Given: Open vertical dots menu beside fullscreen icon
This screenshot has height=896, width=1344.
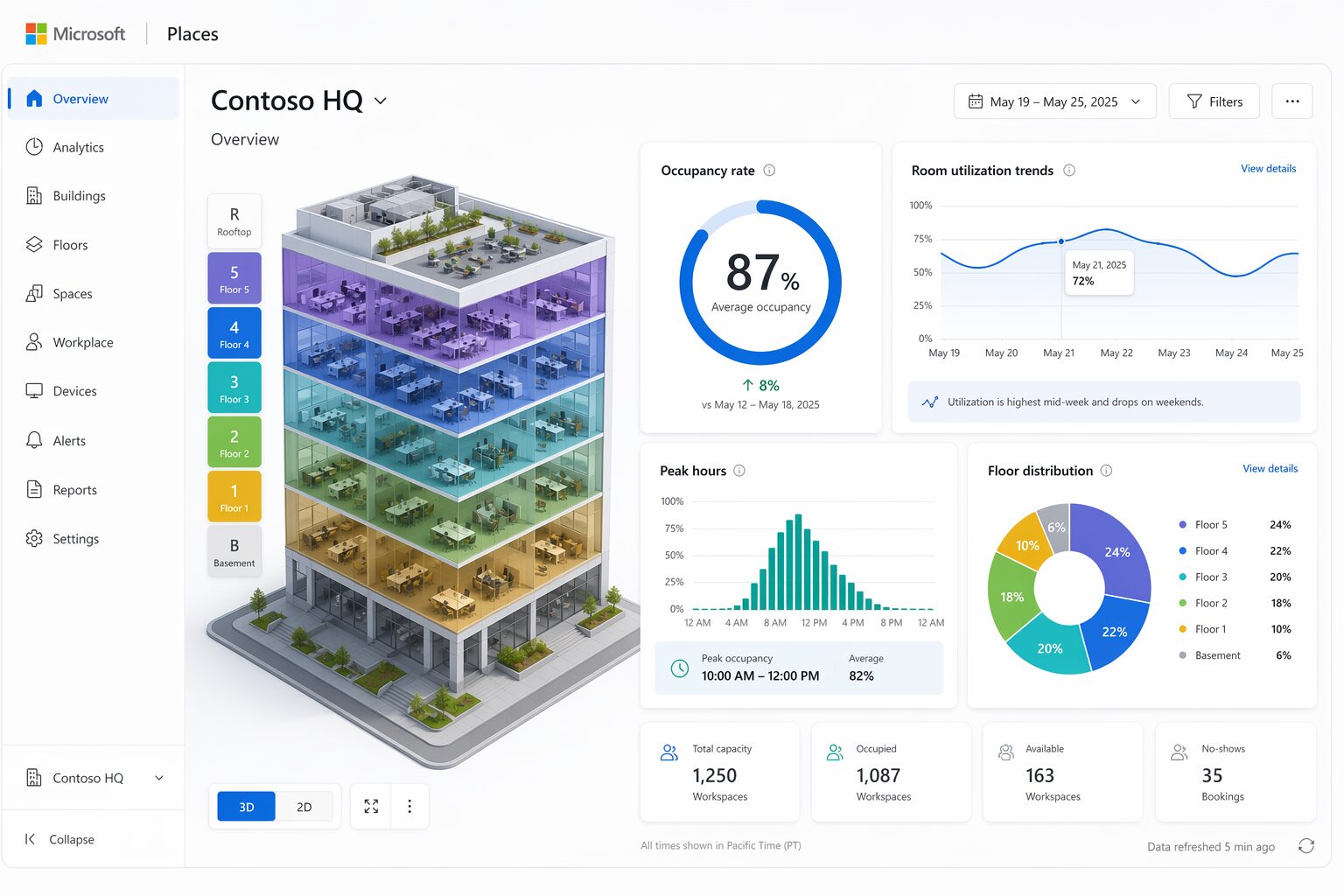Looking at the screenshot, I should [x=409, y=807].
